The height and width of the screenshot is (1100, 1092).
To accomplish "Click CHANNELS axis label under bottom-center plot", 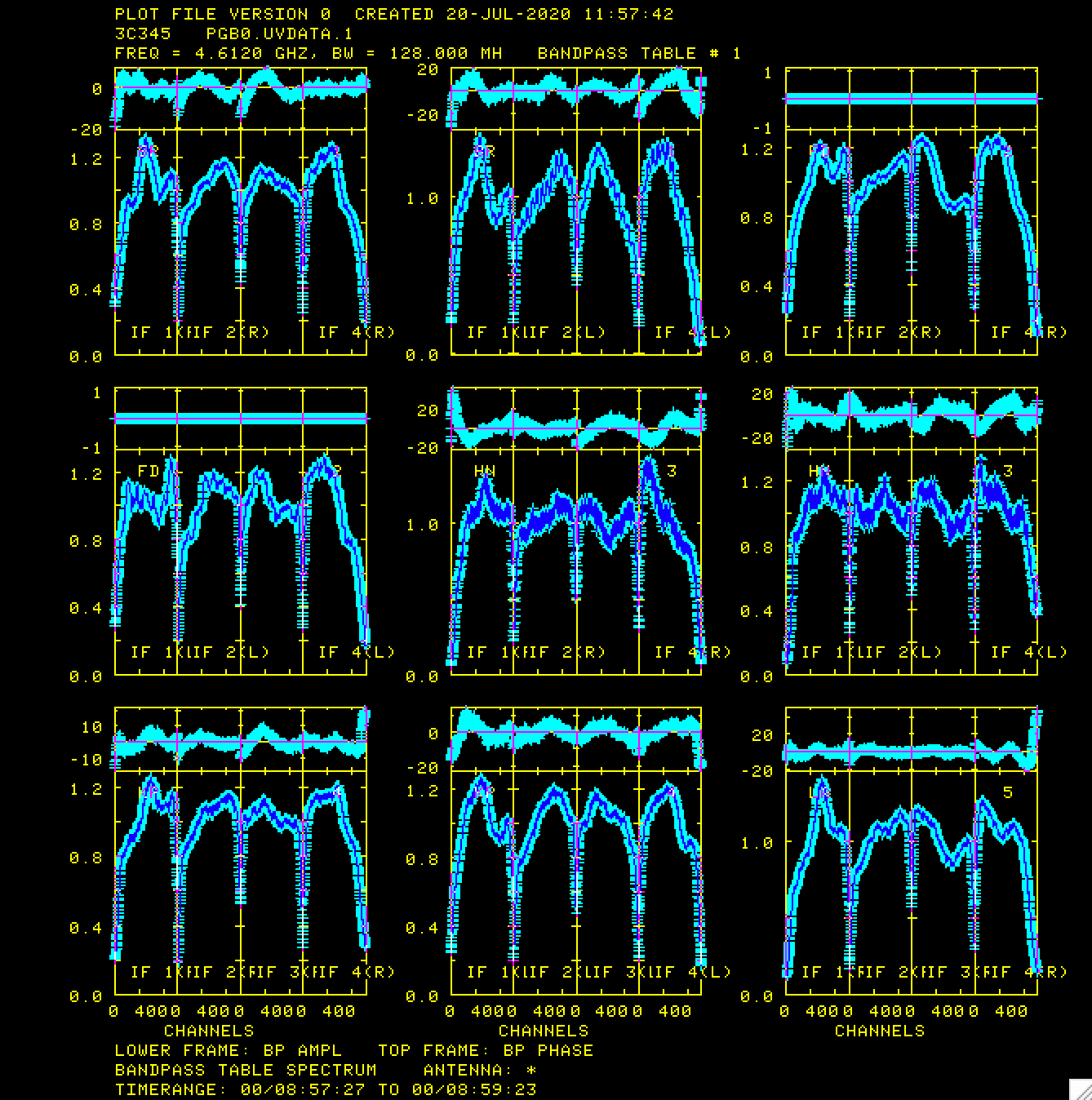I will pos(544,1031).
